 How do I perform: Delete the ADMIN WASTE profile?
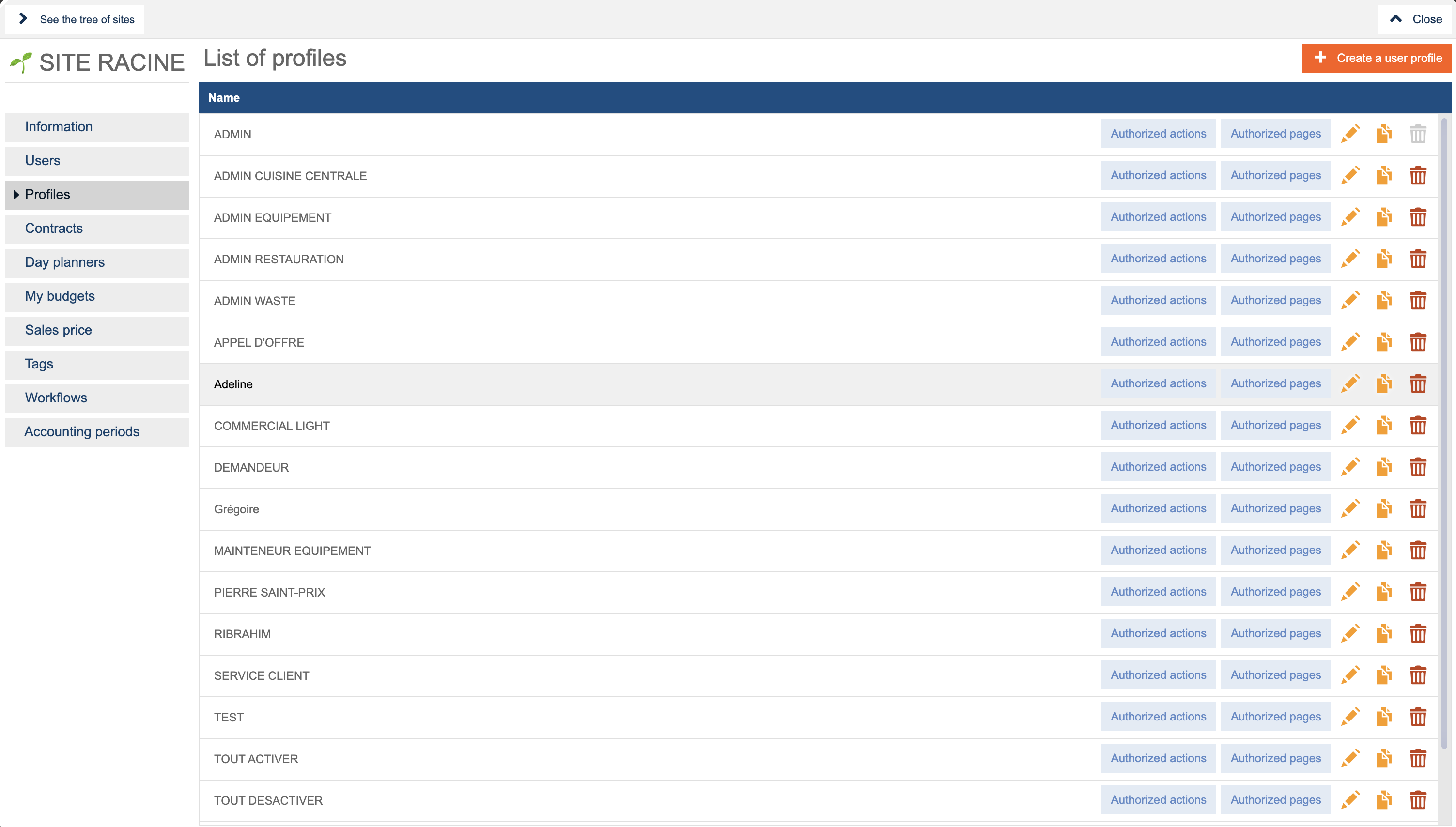[1418, 301]
